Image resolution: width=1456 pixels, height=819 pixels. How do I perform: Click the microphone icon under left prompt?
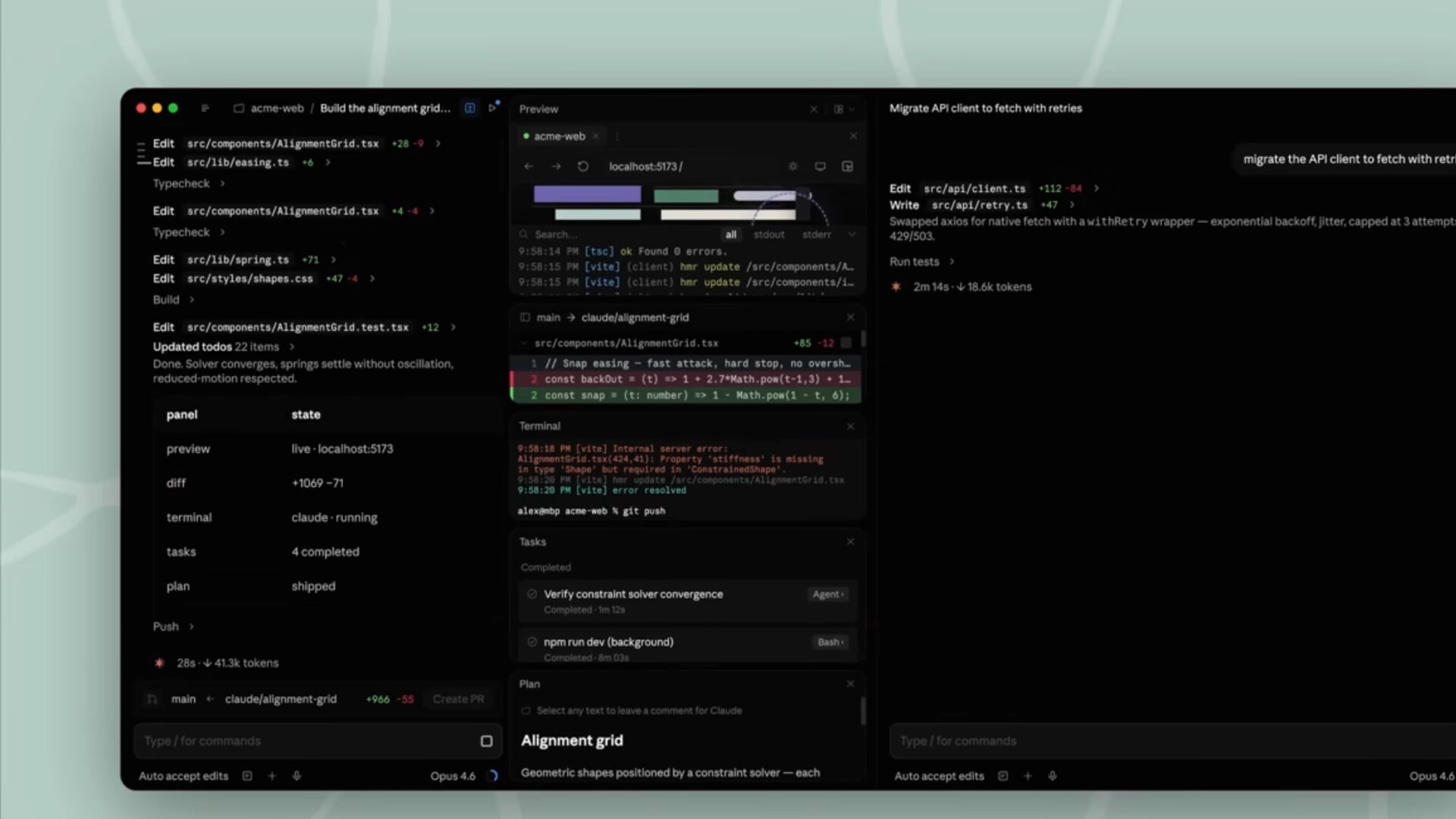(x=297, y=776)
